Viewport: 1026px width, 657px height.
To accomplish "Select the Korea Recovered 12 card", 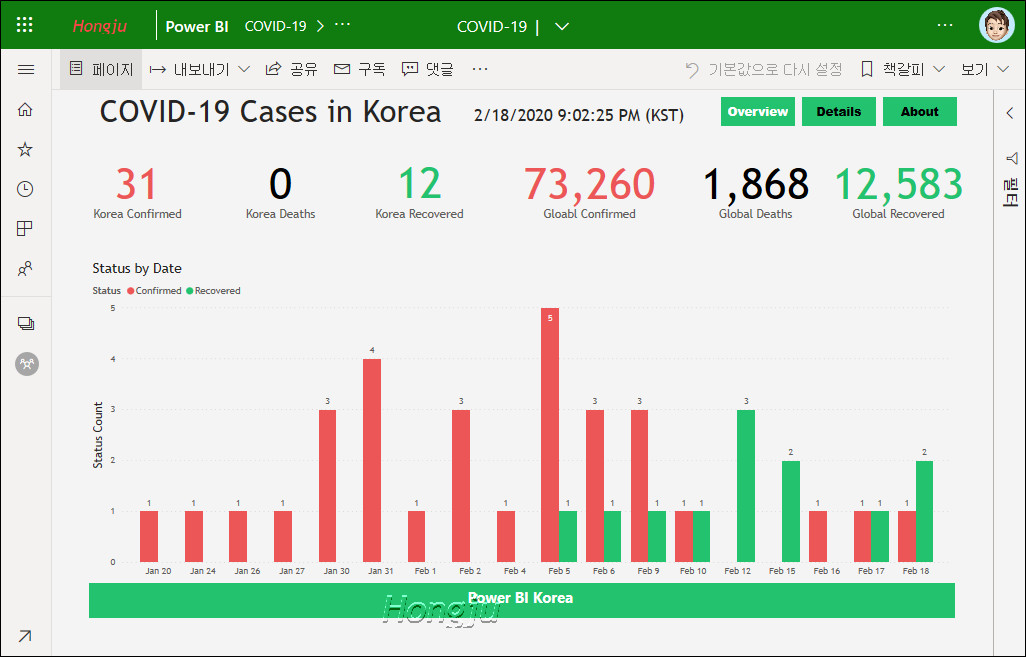I will [419, 192].
